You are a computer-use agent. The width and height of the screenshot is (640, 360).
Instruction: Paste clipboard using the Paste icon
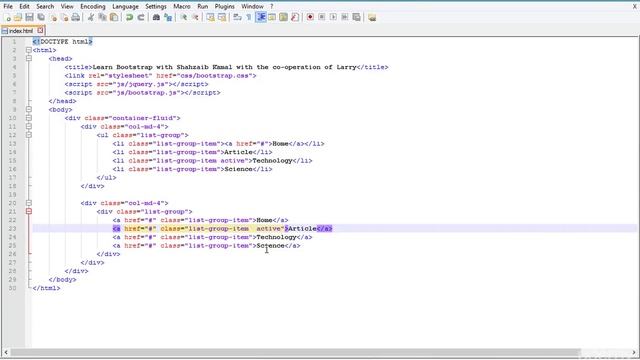[x=114, y=17]
